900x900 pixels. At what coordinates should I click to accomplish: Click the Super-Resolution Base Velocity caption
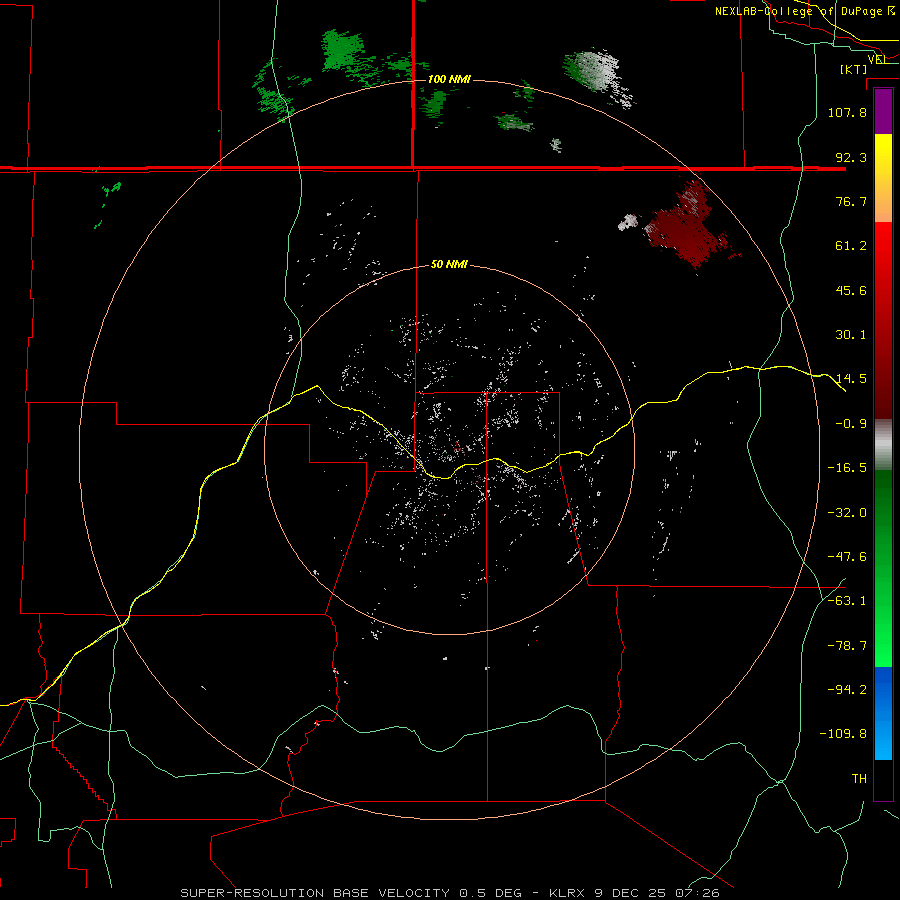point(449,893)
